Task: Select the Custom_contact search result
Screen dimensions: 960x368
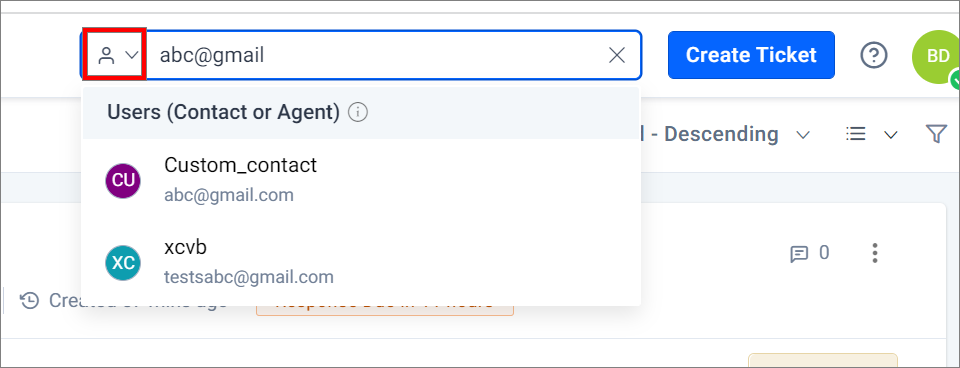Action: click(x=361, y=180)
